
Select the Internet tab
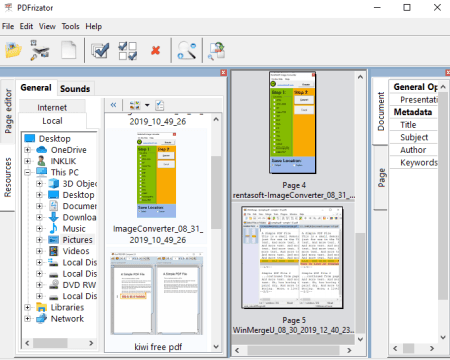[52, 107]
